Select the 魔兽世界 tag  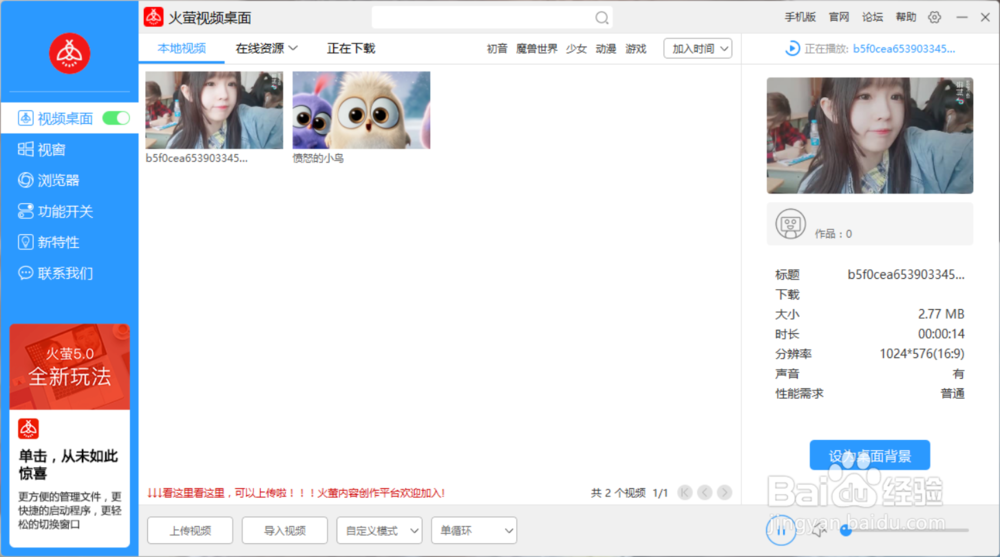[536, 49]
